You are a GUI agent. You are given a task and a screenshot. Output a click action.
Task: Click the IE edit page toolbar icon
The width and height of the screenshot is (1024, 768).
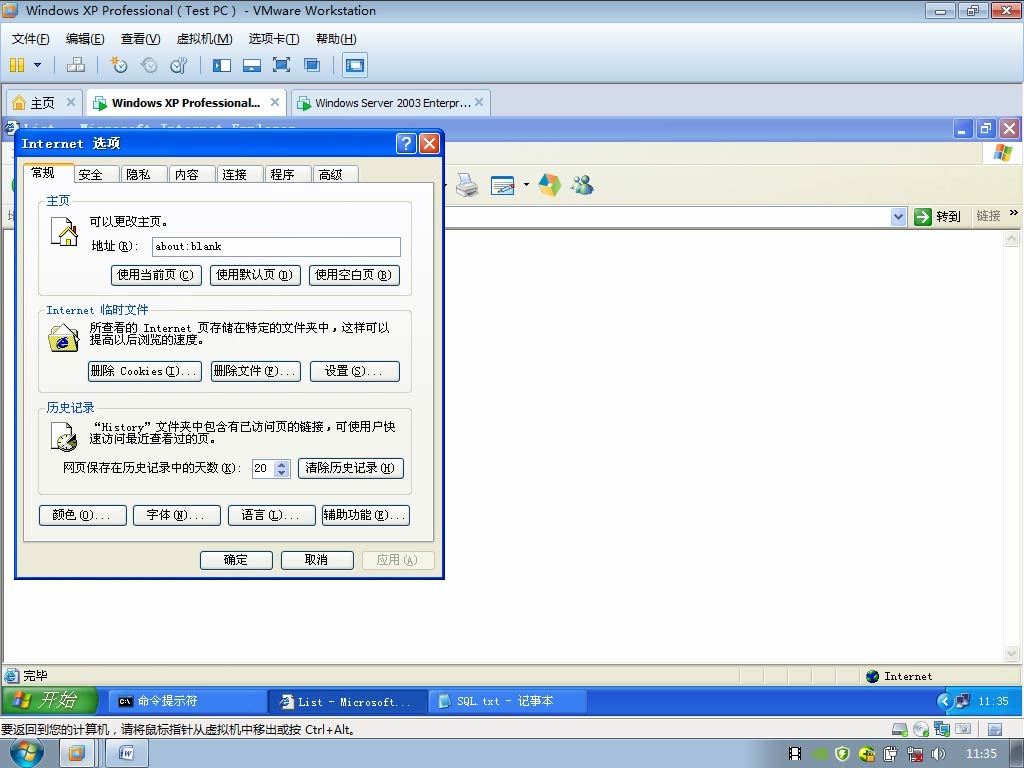[x=503, y=185]
